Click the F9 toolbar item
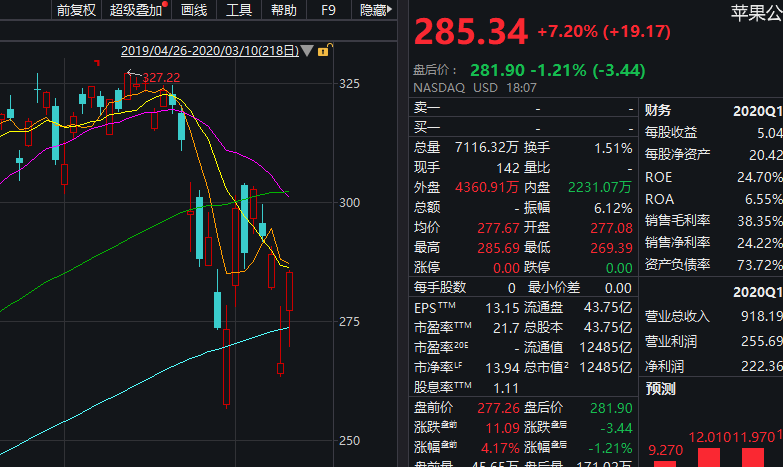Image resolution: width=783 pixels, height=467 pixels. coord(328,10)
